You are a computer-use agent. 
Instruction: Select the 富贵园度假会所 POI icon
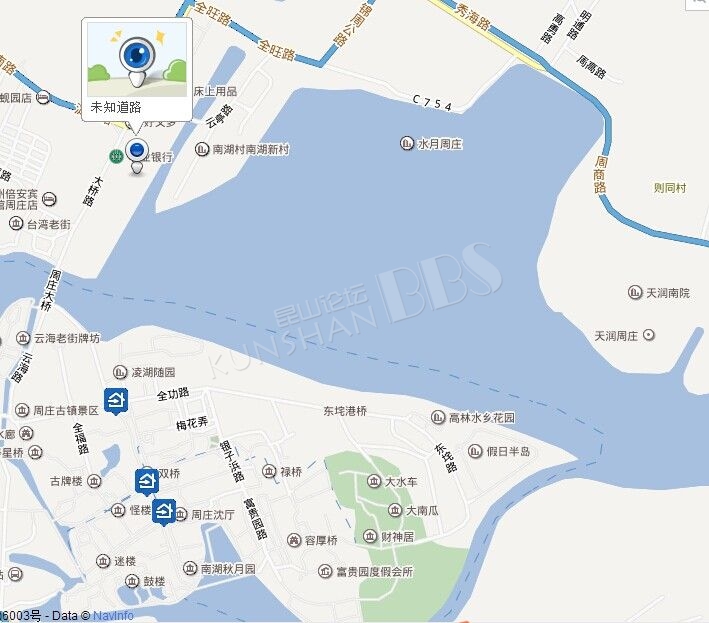coord(325,571)
